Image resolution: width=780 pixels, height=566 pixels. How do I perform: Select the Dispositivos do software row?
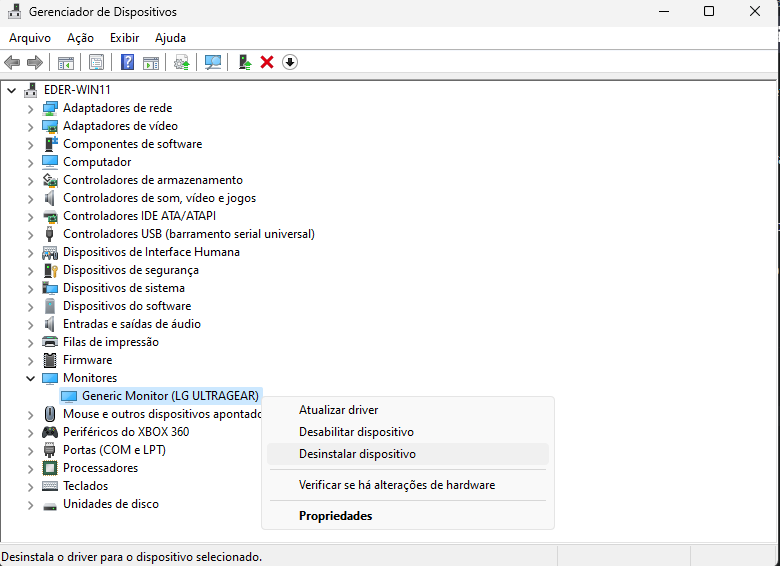(127, 306)
